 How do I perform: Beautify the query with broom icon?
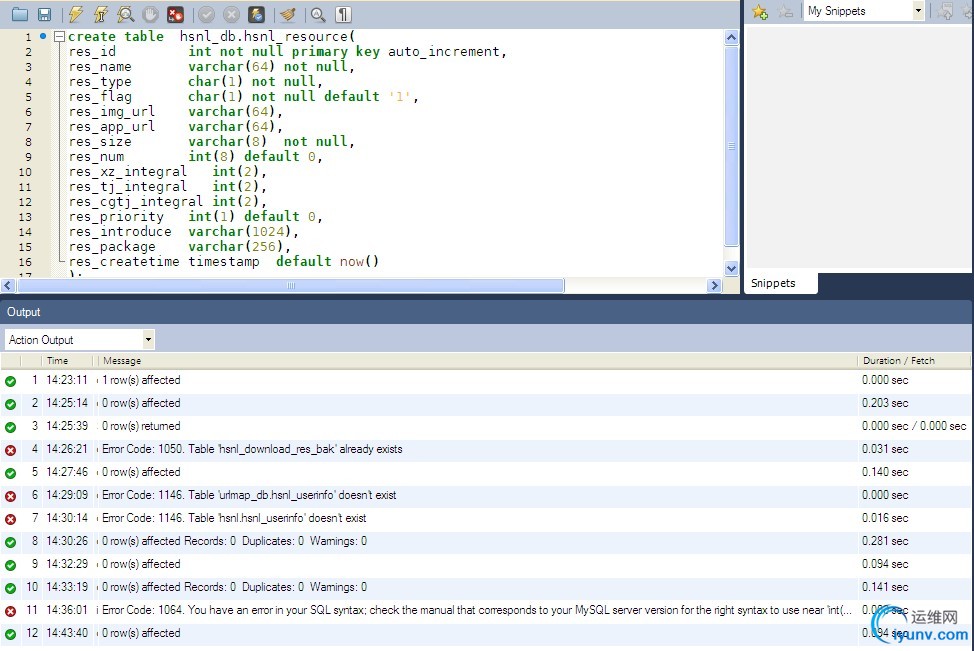click(287, 14)
